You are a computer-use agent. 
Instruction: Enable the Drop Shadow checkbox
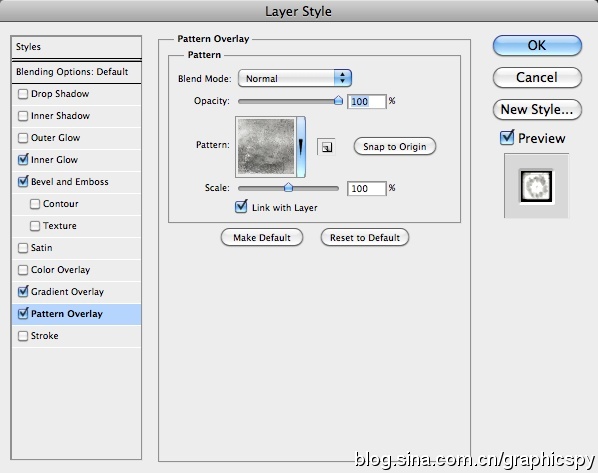pos(23,94)
